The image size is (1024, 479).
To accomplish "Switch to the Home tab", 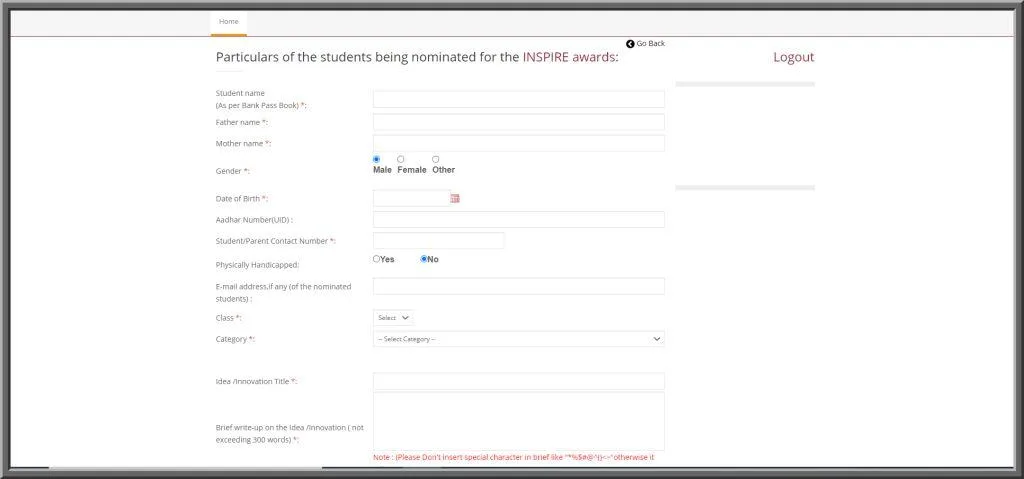I will tap(229, 22).
